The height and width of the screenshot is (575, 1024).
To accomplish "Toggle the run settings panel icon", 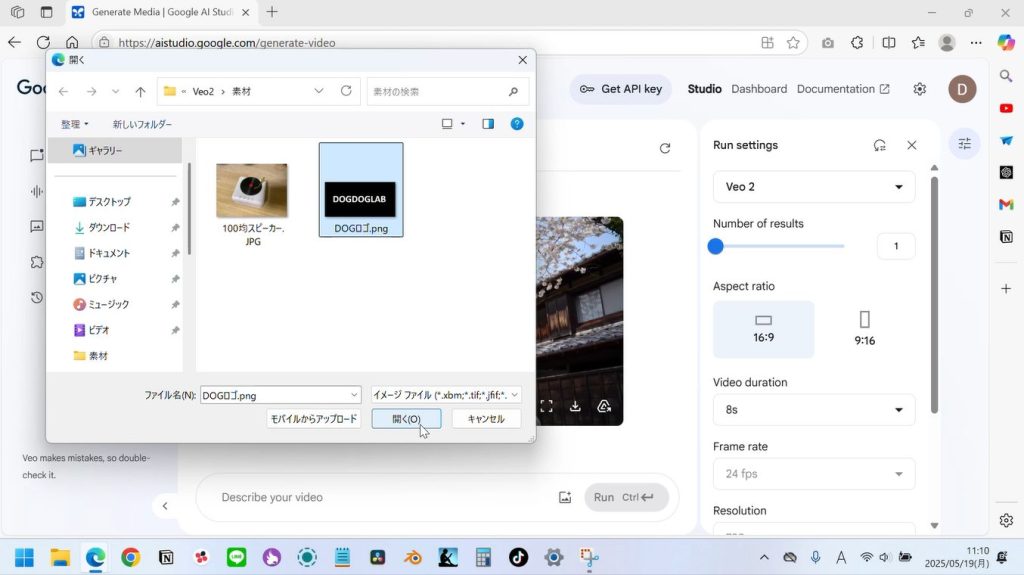I will (964, 144).
